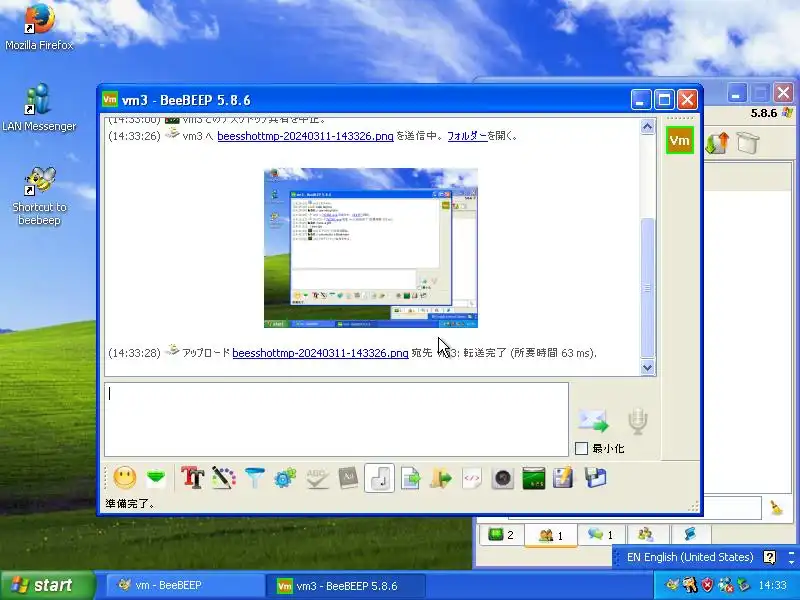The width and height of the screenshot is (800, 600).
Task: Click the word completion dictionary icon
Action: [x=348, y=478]
